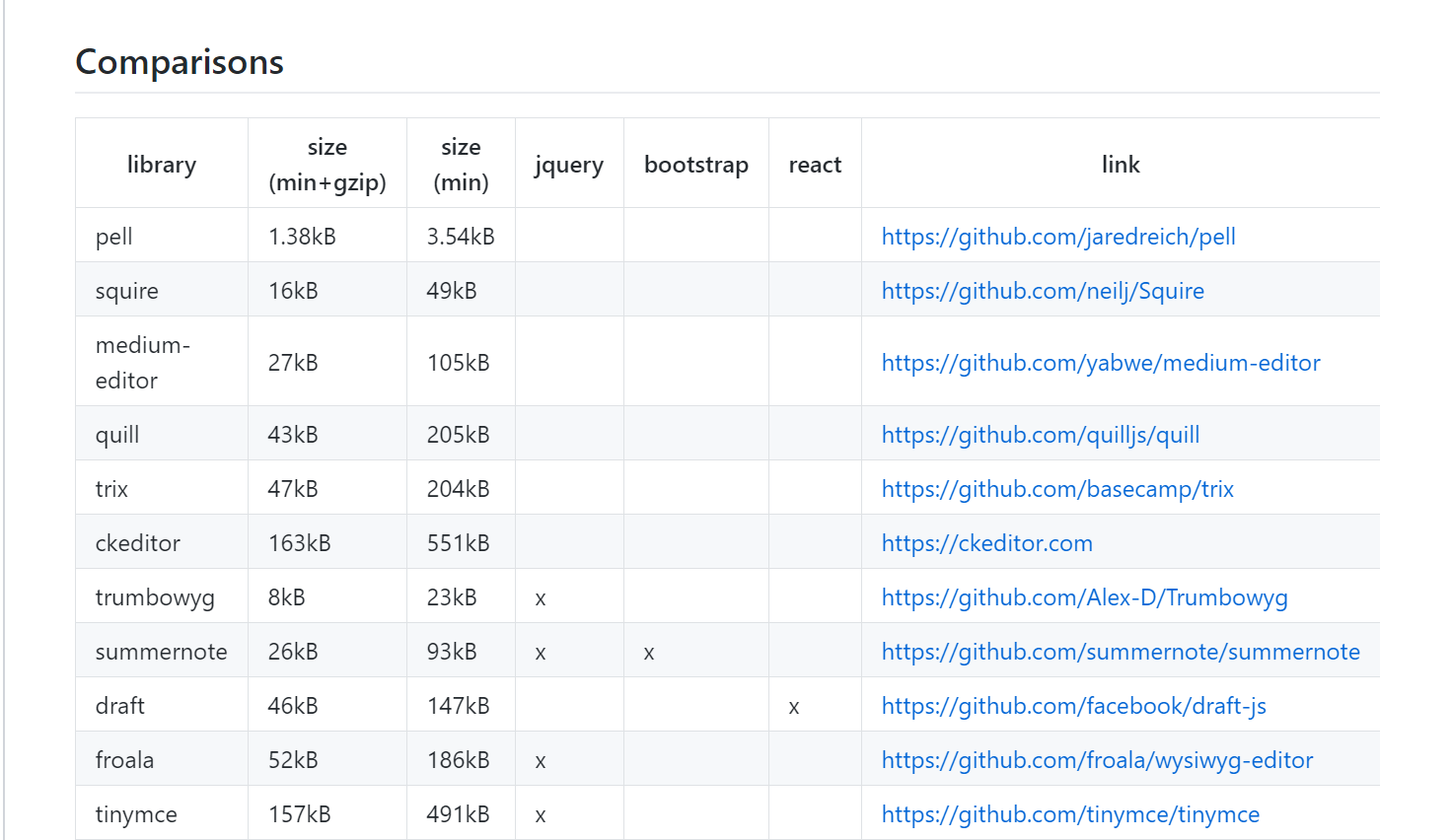Click the jquery x mark for summernote

(x=541, y=654)
